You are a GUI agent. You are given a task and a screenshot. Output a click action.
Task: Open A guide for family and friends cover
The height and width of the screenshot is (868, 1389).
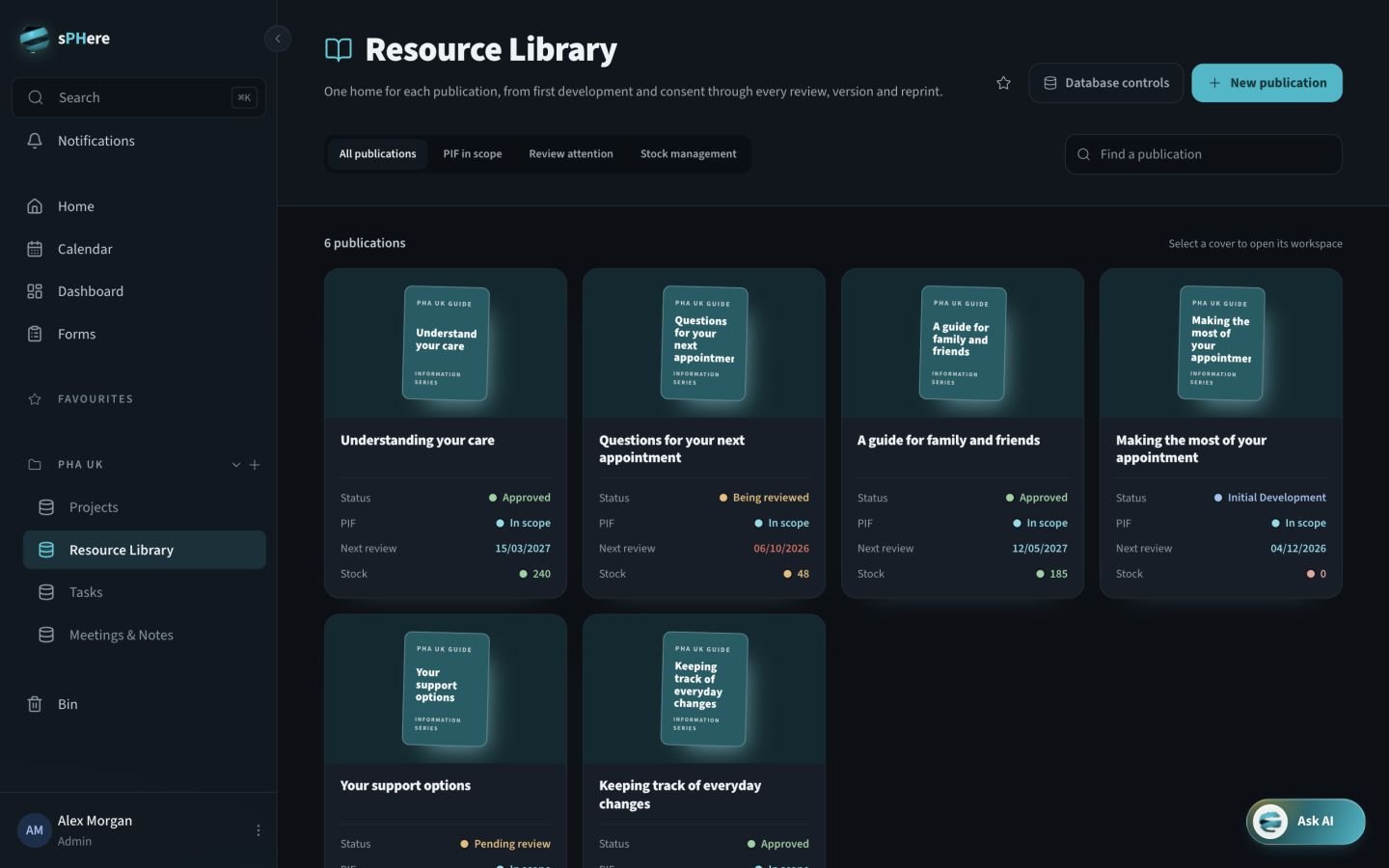(963, 343)
